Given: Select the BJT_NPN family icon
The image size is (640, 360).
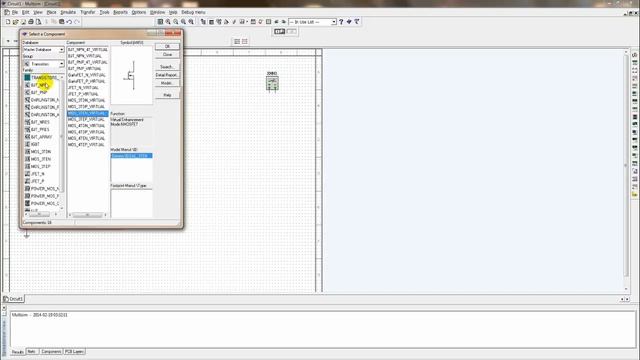Looking at the screenshot, I should pos(27,85).
